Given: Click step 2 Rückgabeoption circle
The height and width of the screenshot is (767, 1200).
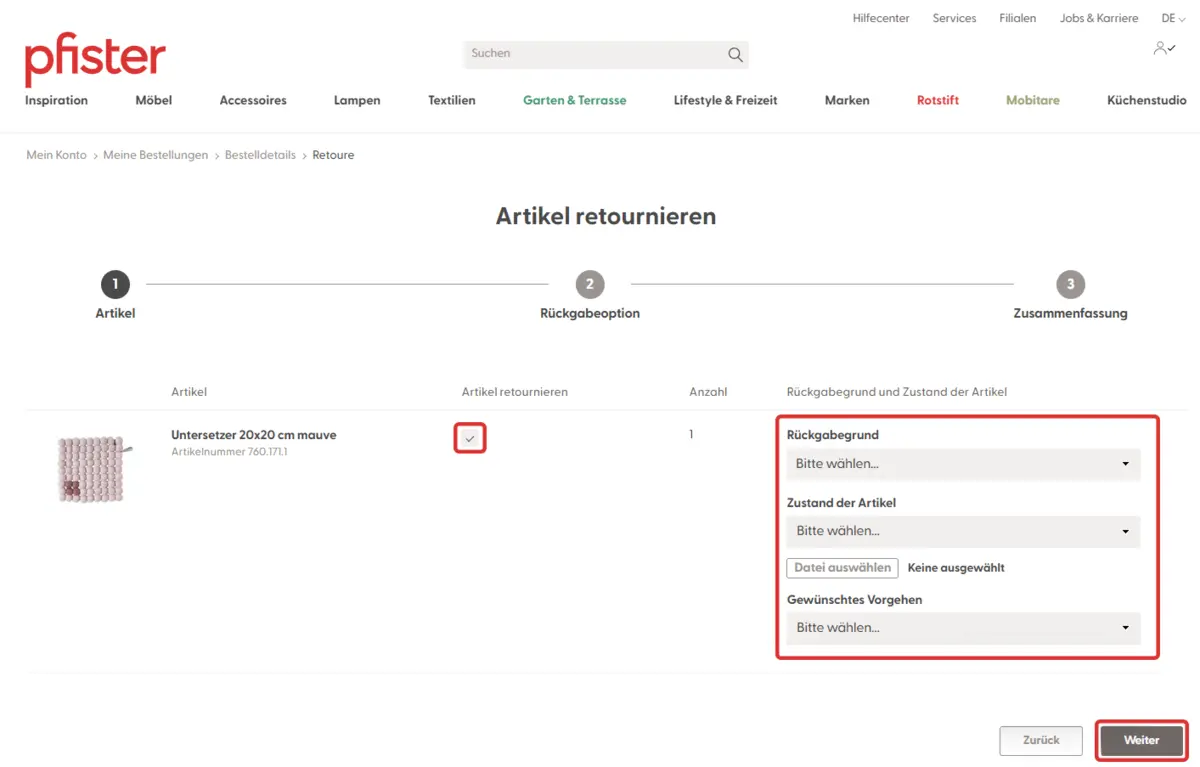Looking at the screenshot, I should coord(589,285).
